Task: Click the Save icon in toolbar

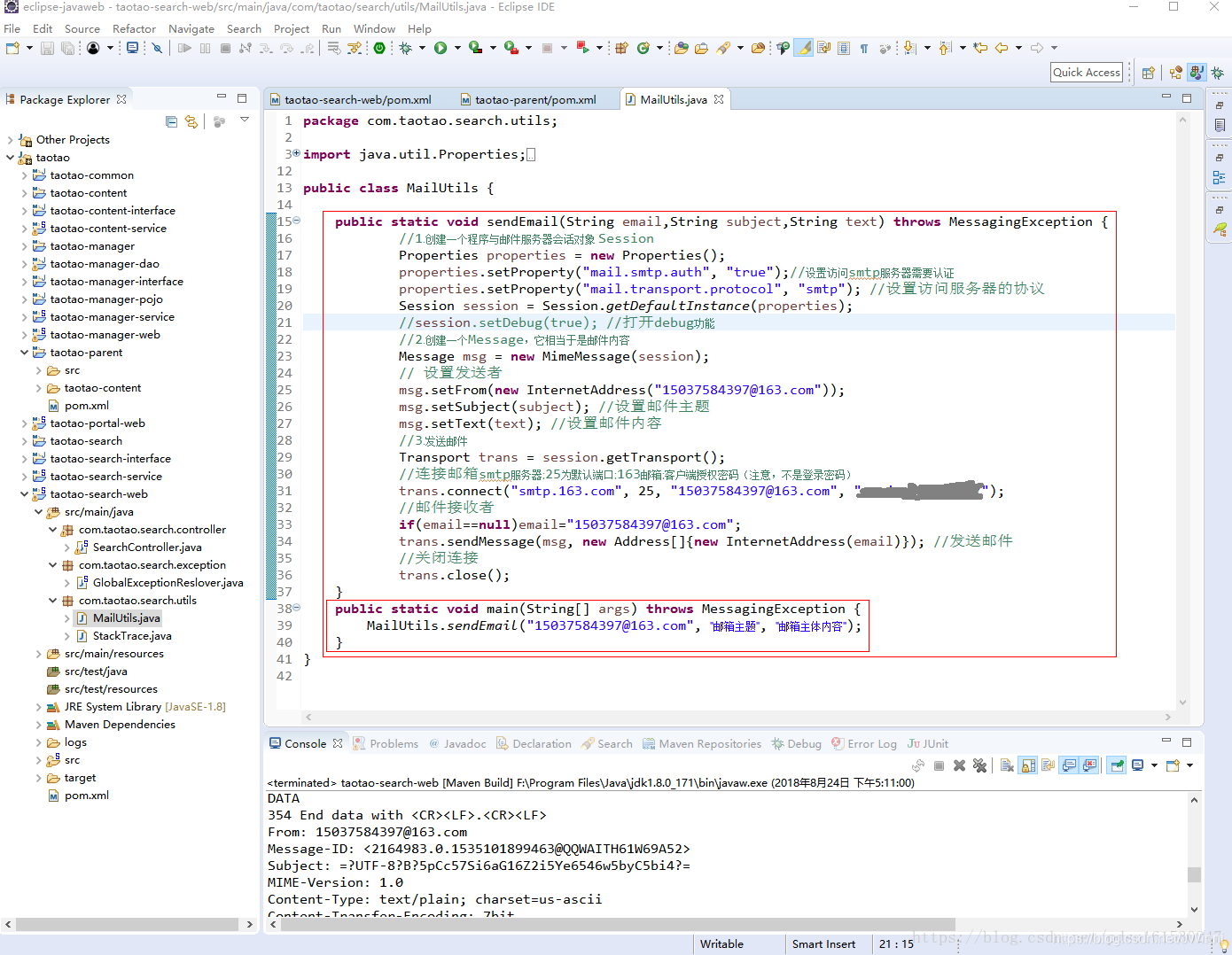Action: pyautogui.click(x=47, y=48)
